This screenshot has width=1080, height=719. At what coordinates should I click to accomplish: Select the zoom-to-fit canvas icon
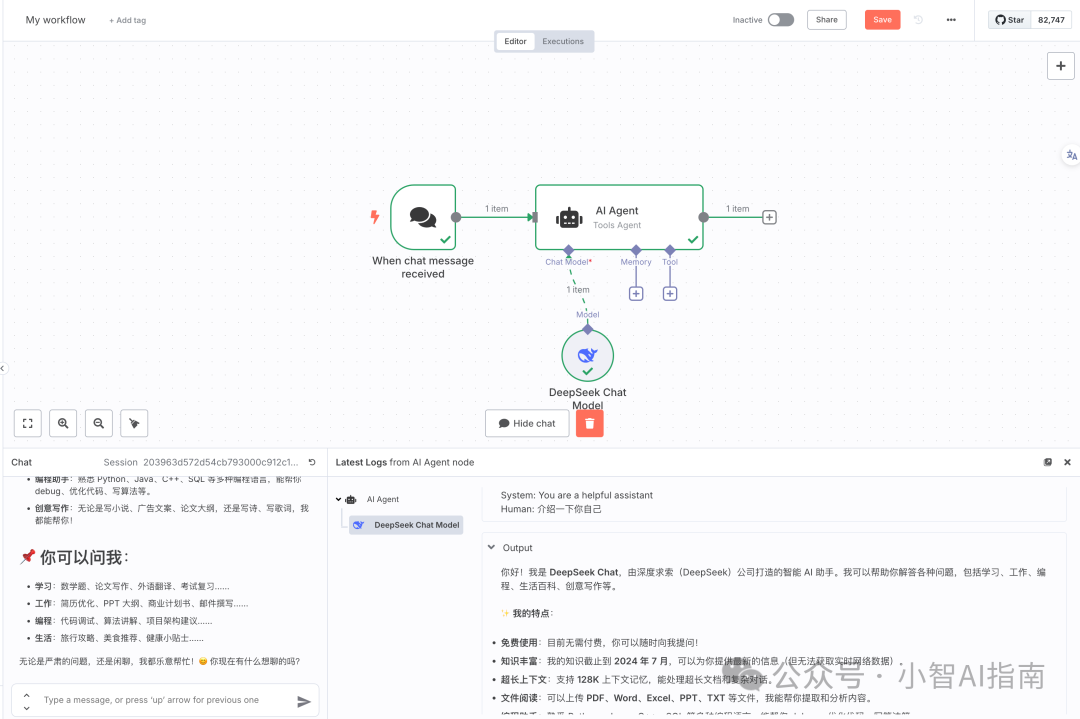pyautogui.click(x=27, y=423)
